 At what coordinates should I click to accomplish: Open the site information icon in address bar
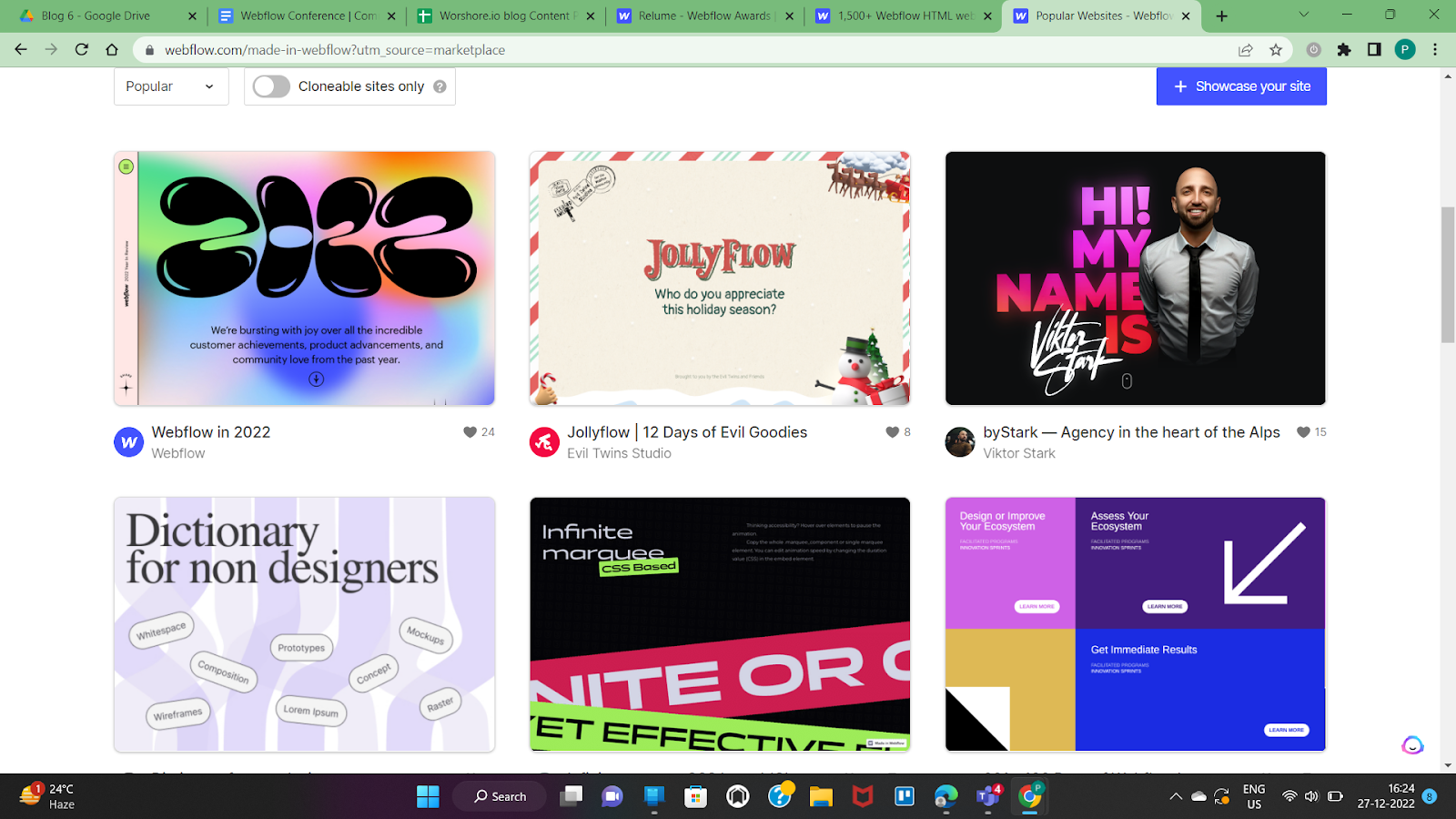click(x=148, y=50)
